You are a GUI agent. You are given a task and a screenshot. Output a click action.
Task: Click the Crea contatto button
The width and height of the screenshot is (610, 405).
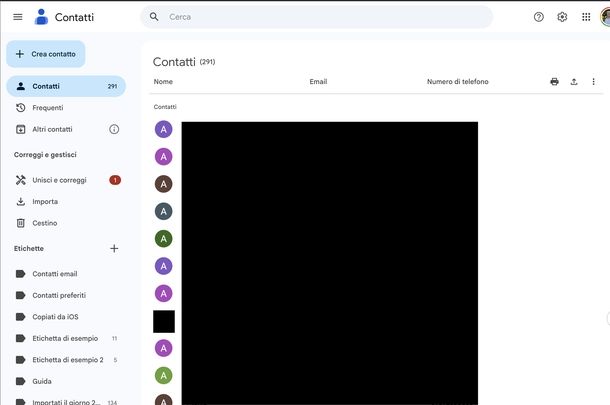[46, 54]
